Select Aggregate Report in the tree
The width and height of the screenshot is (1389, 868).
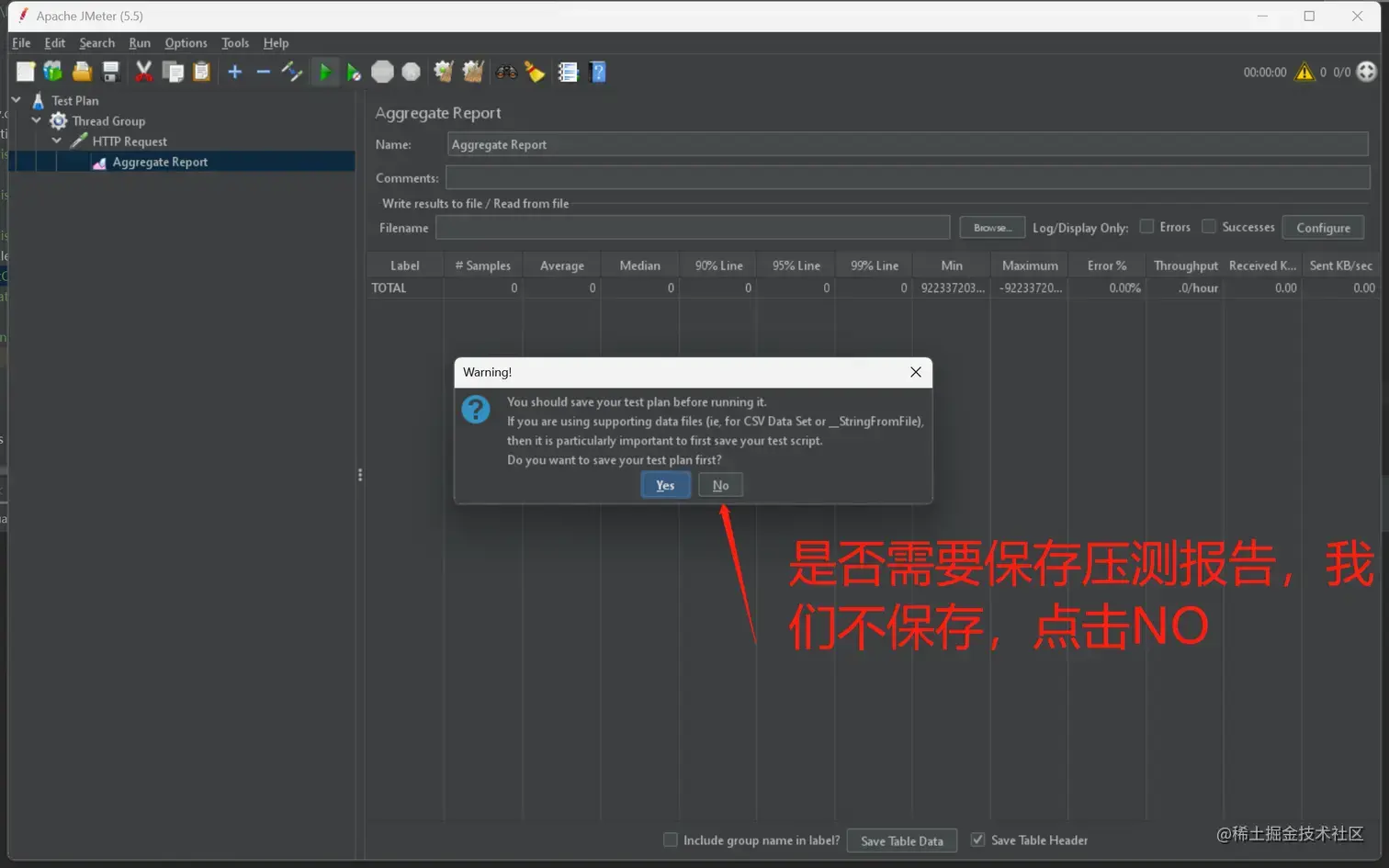[x=160, y=162]
